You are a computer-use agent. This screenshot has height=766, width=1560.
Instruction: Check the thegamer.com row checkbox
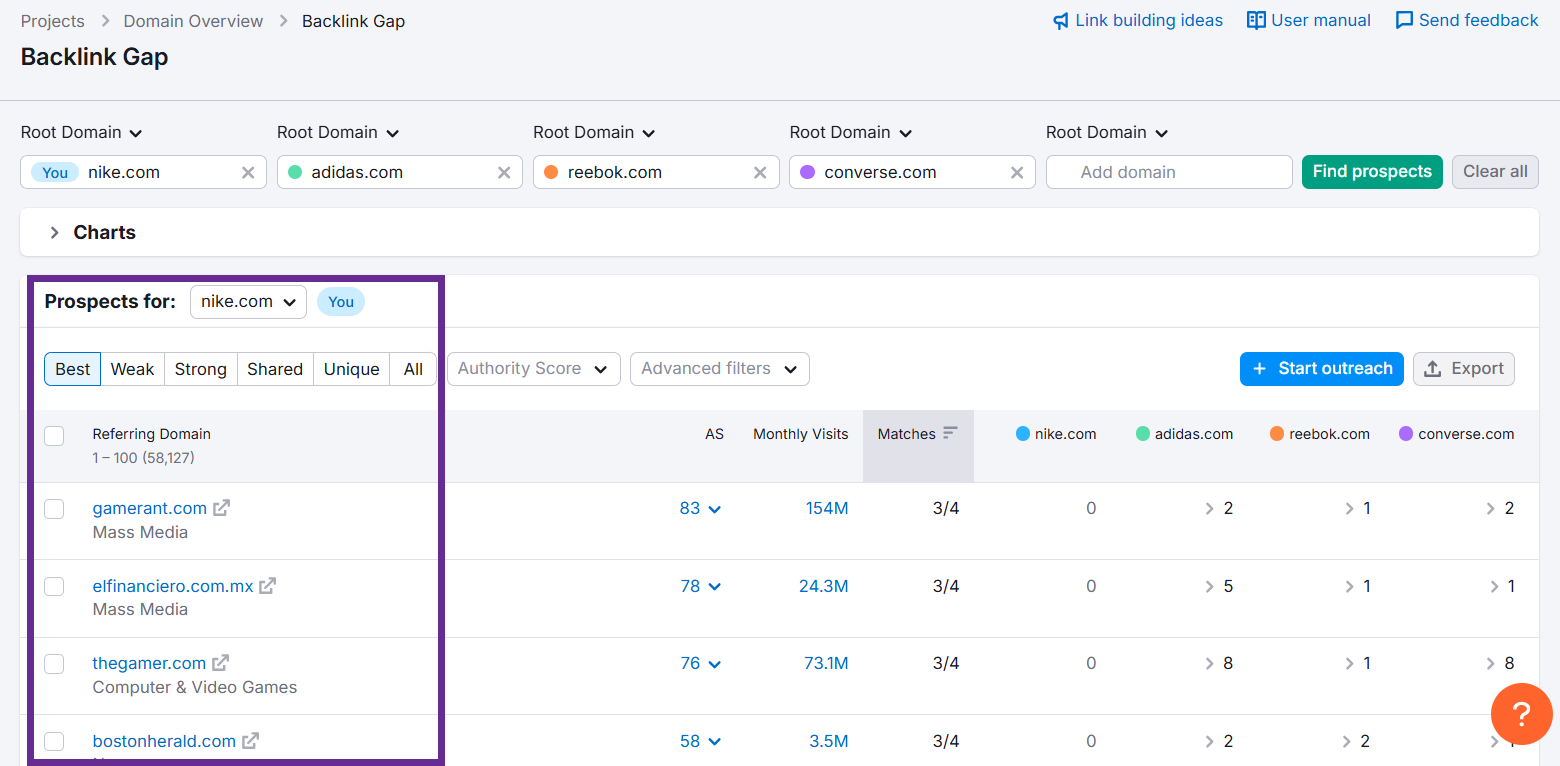click(x=54, y=664)
